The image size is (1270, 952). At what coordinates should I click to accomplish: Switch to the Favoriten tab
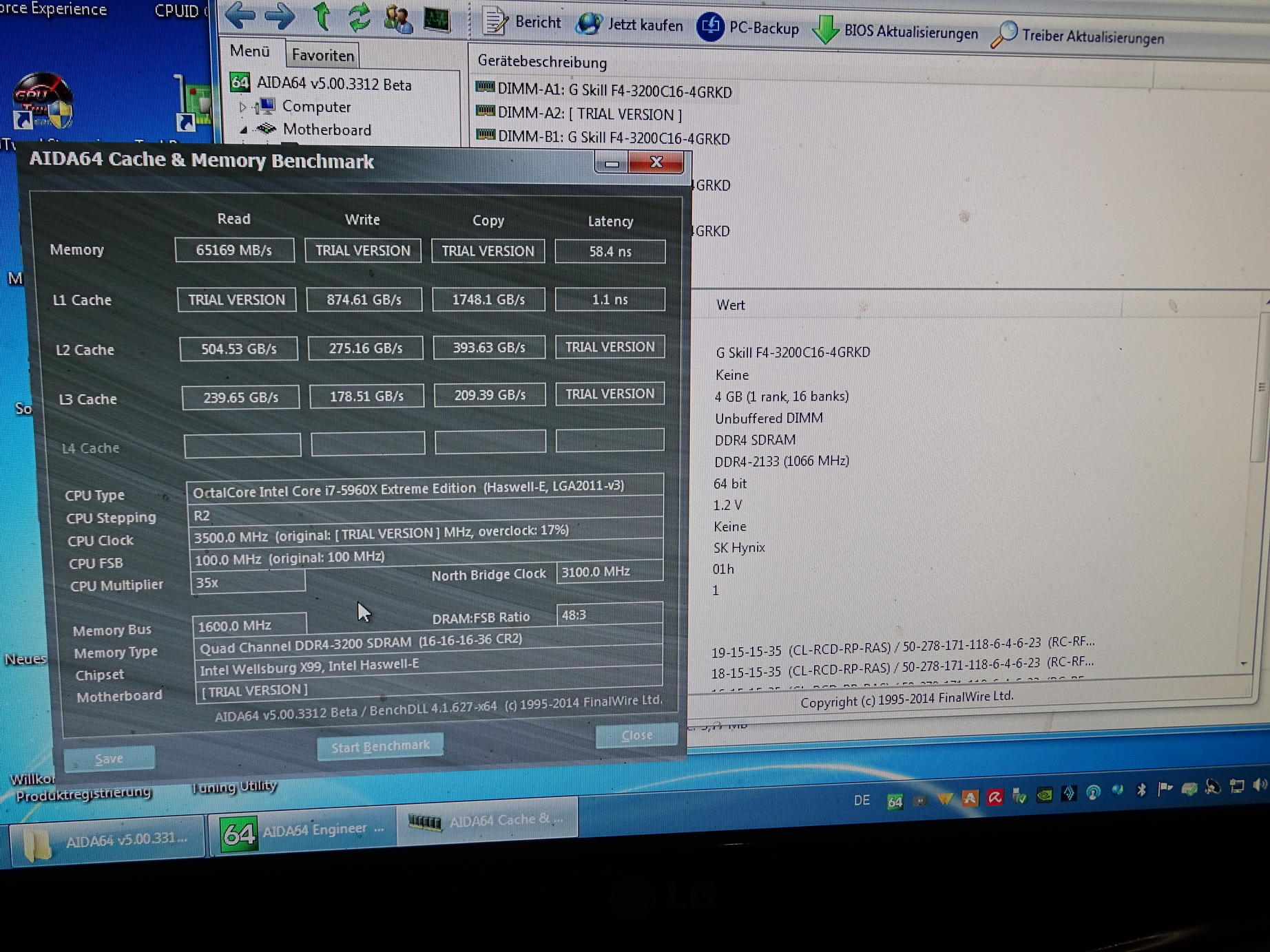(322, 55)
